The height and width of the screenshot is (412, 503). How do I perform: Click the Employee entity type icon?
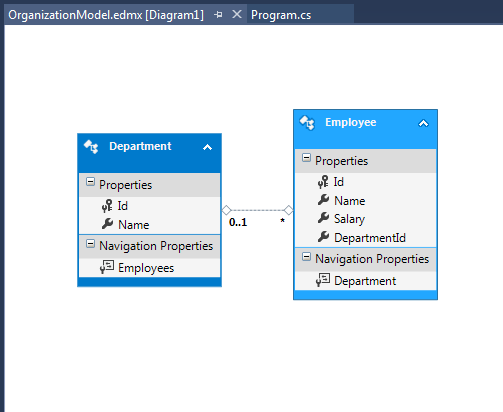tap(307, 123)
